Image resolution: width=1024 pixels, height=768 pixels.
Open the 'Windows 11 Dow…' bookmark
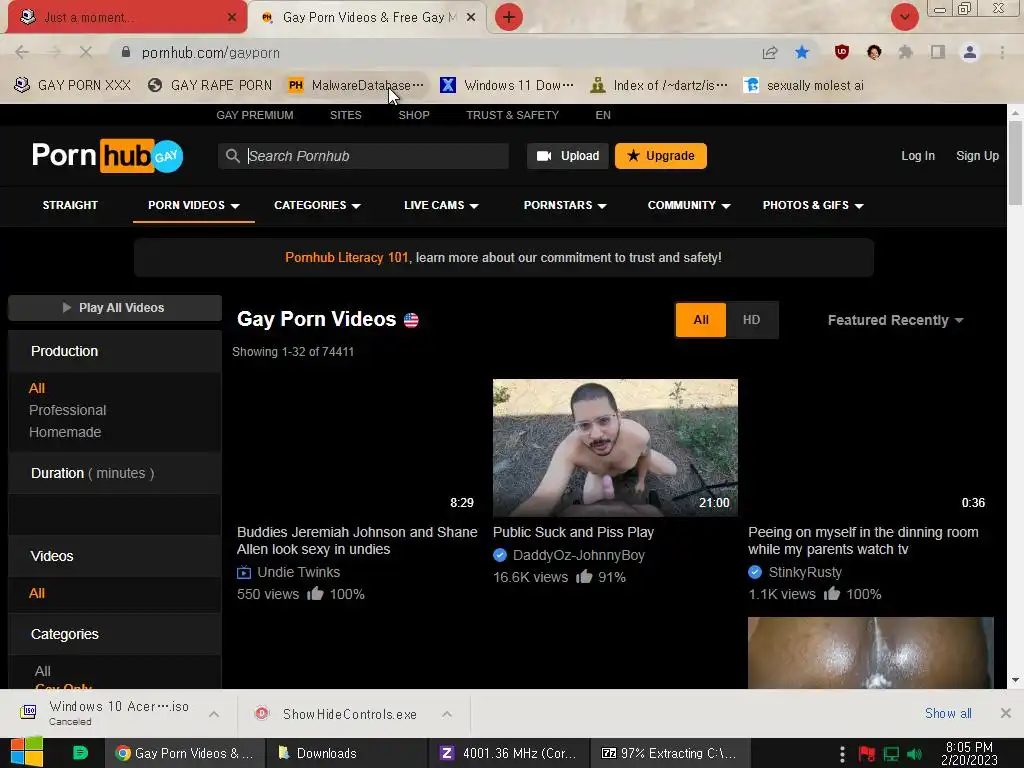pyautogui.click(x=507, y=86)
